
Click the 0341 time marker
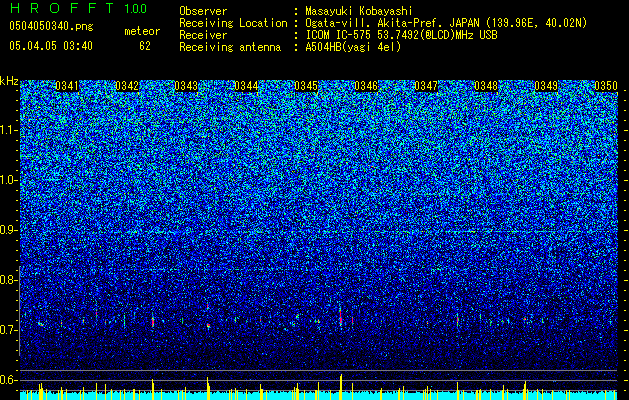[67, 86]
